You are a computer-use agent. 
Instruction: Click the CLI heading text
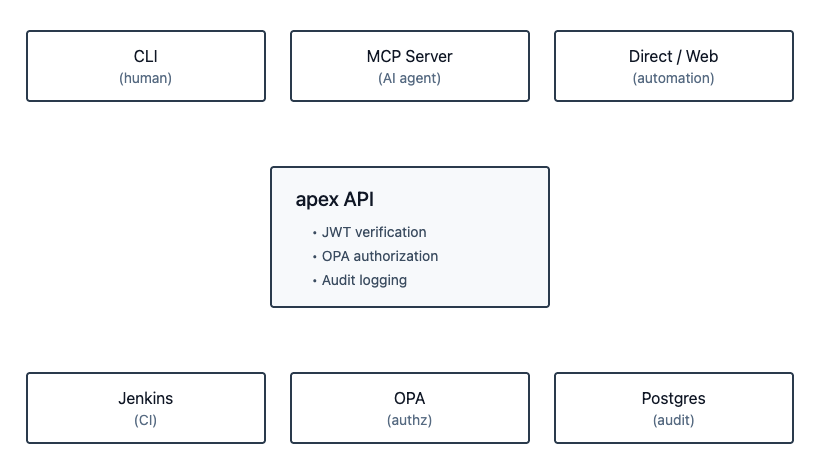click(x=146, y=56)
